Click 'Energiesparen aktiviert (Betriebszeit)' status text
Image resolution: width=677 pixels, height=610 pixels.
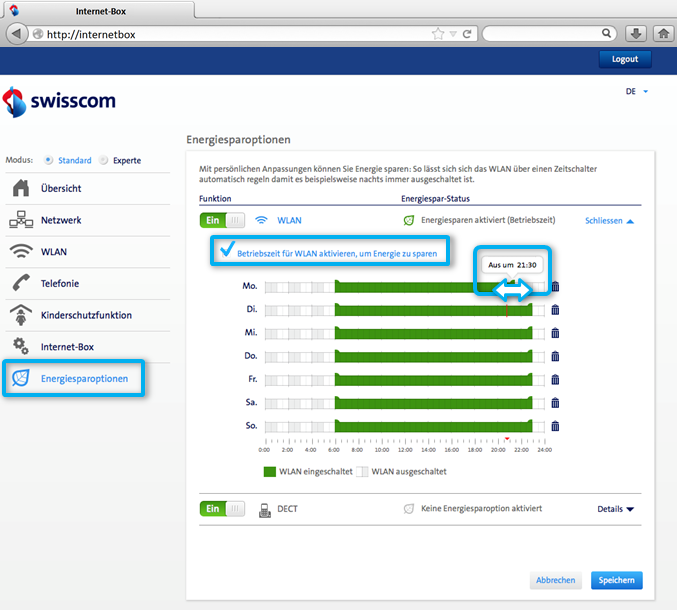coord(488,220)
